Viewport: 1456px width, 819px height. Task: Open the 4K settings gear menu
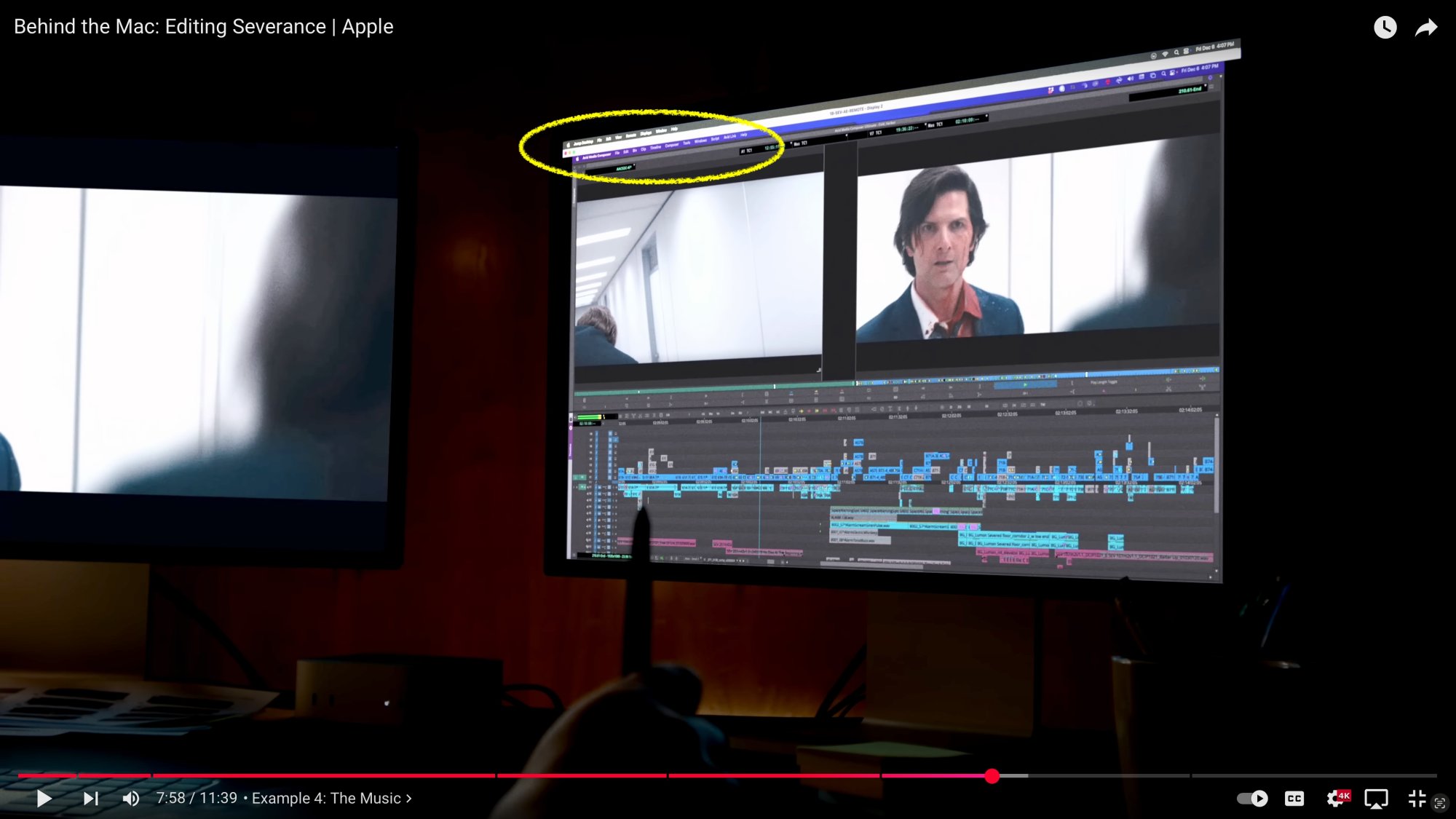(x=1337, y=799)
